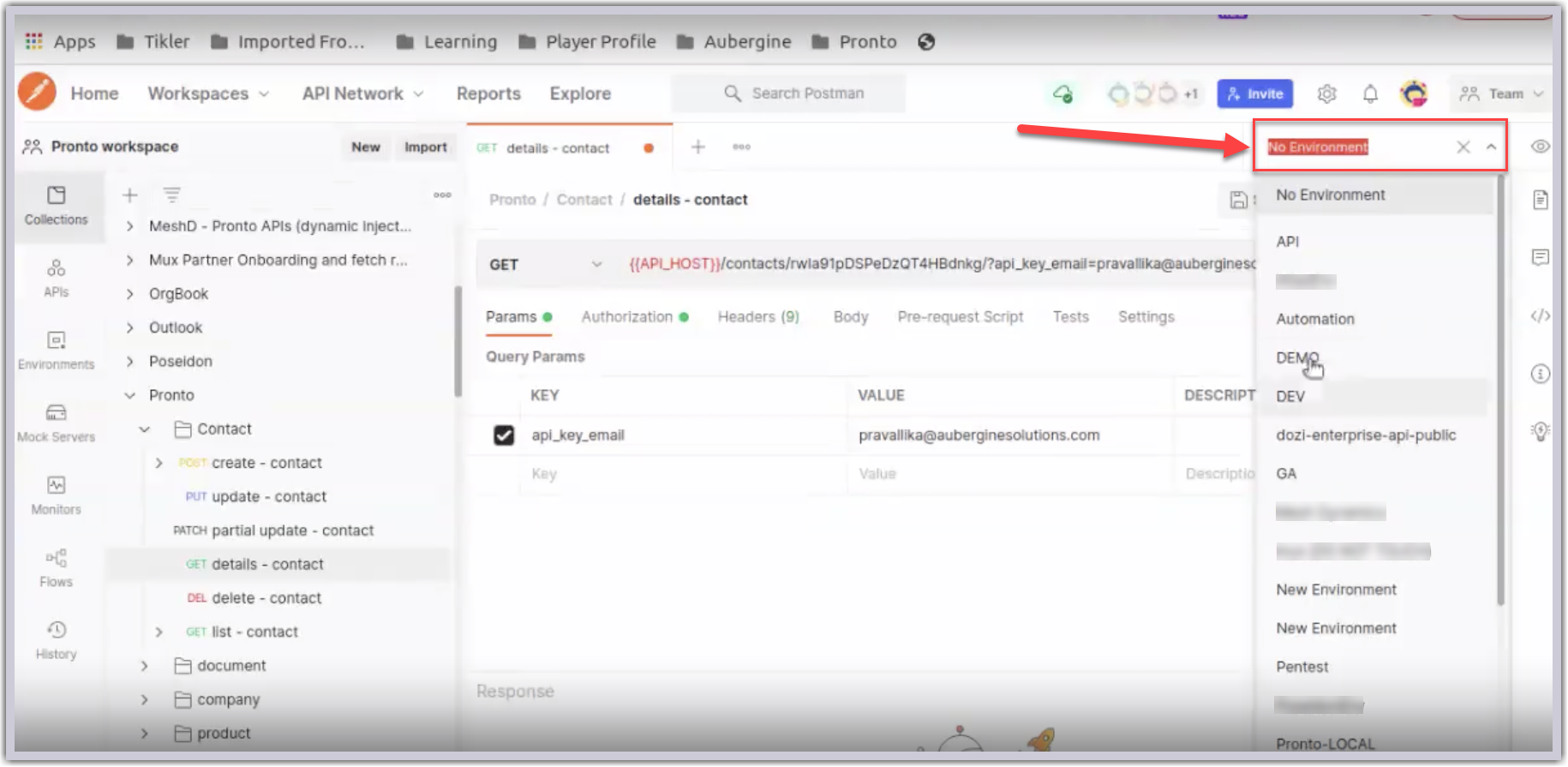Open the Collections sidebar panel

click(x=57, y=206)
